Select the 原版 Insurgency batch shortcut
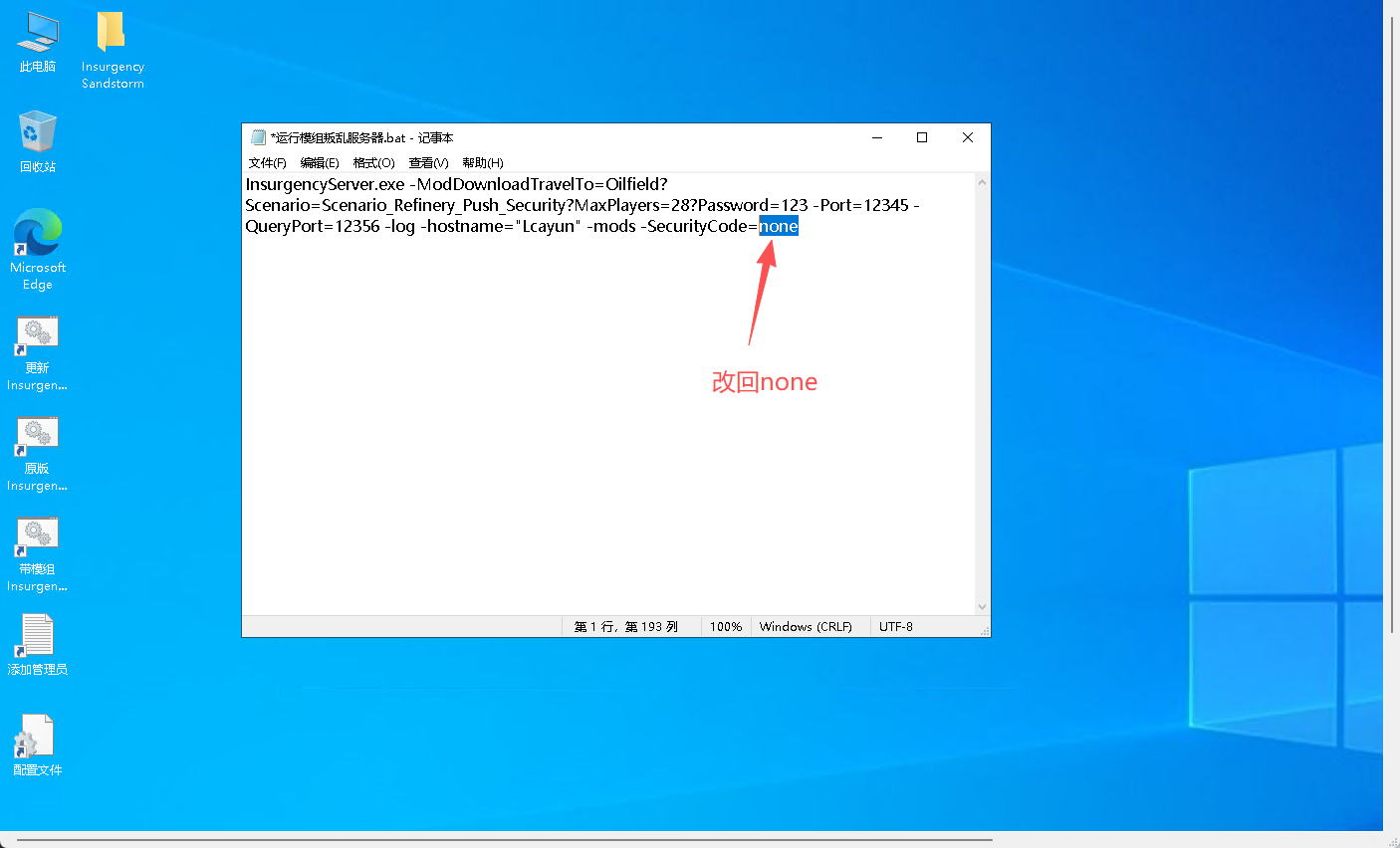Screen dimensions: 1400x848 point(37,454)
